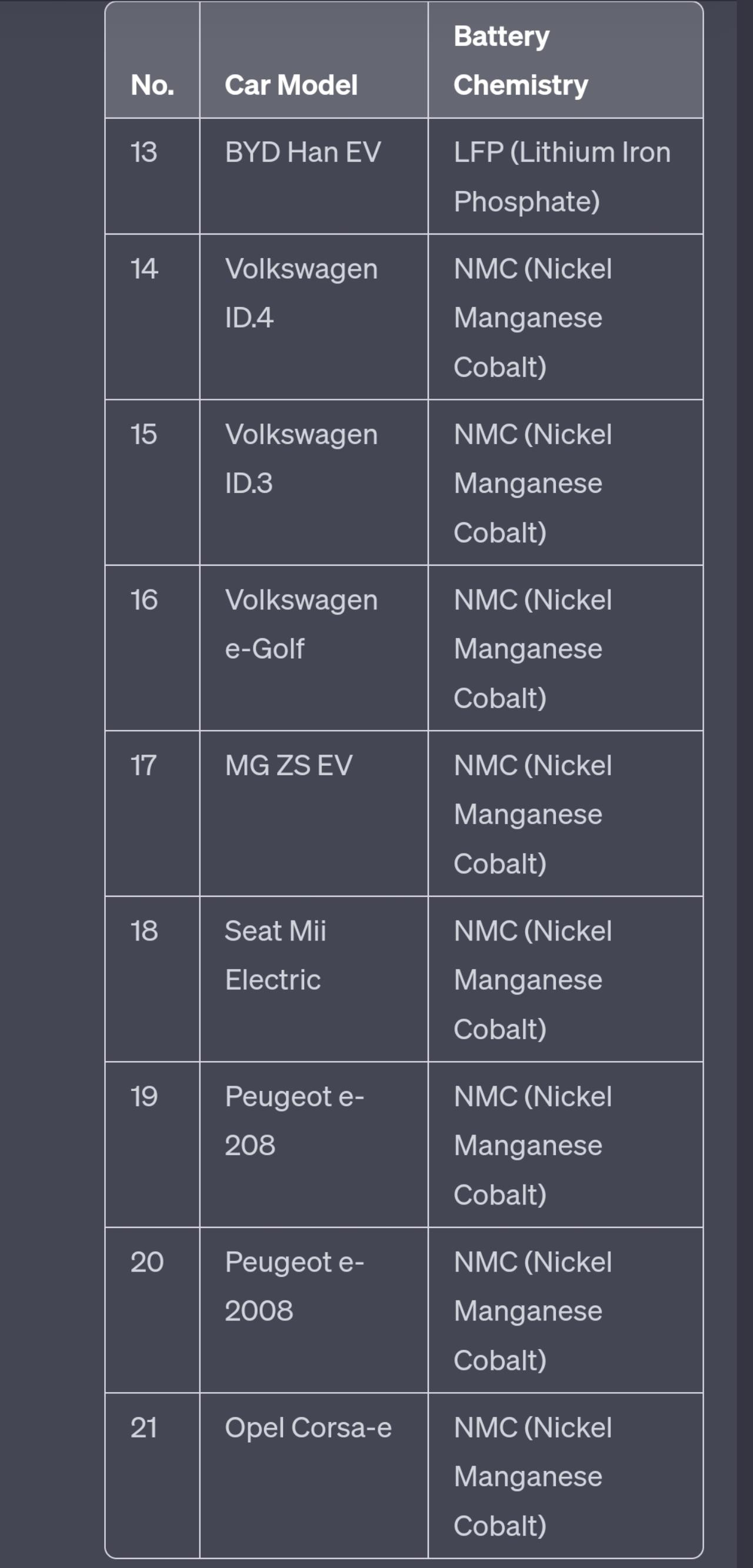Click NMC battery cell for Volkswagen ID.4
The height and width of the screenshot is (1568, 753).
pyautogui.click(x=565, y=316)
